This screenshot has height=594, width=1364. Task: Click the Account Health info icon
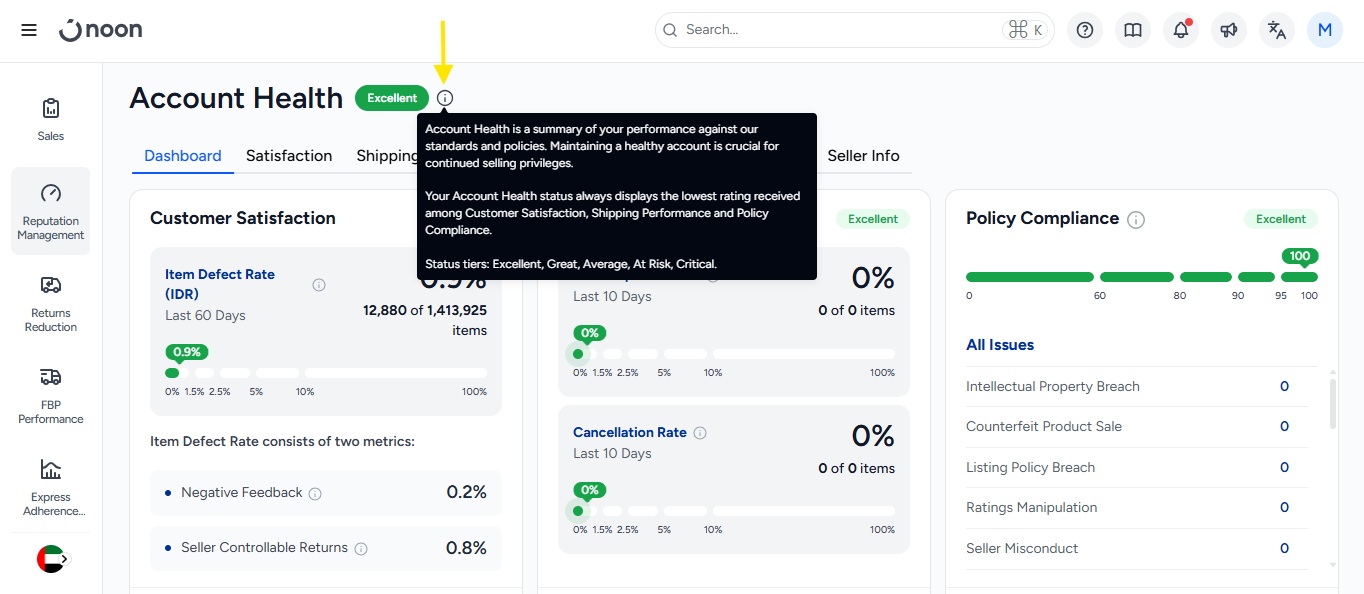click(445, 98)
